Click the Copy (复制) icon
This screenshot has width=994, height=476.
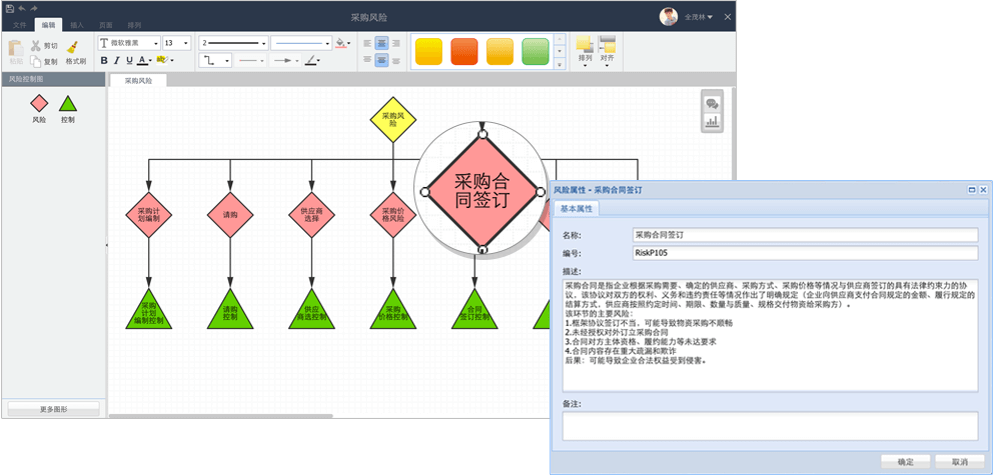36,61
